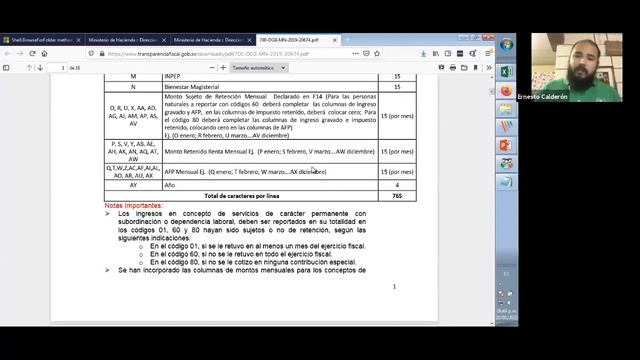The height and width of the screenshot is (360, 640).
Task: Go back to previous page in Firefox
Action: [7, 53]
